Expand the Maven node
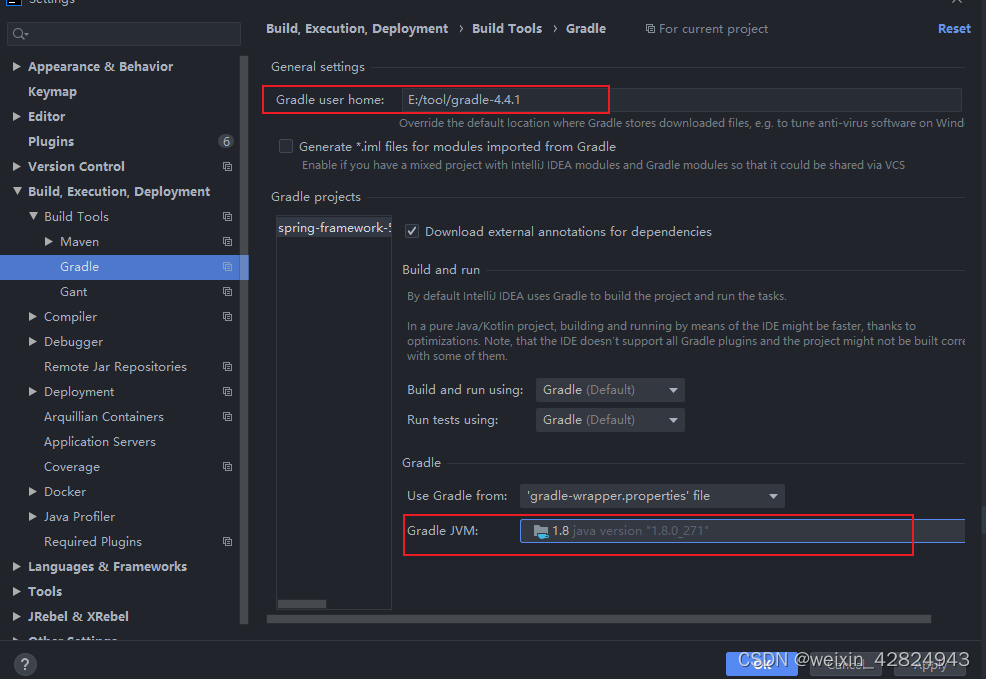Viewport: 986px width, 679px height. point(49,241)
